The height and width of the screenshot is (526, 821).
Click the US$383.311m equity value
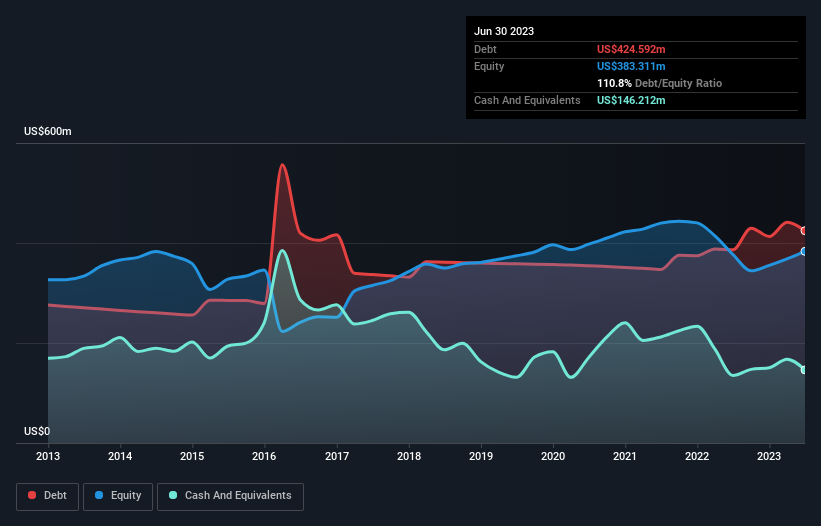pyautogui.click(x=631, y=66)
